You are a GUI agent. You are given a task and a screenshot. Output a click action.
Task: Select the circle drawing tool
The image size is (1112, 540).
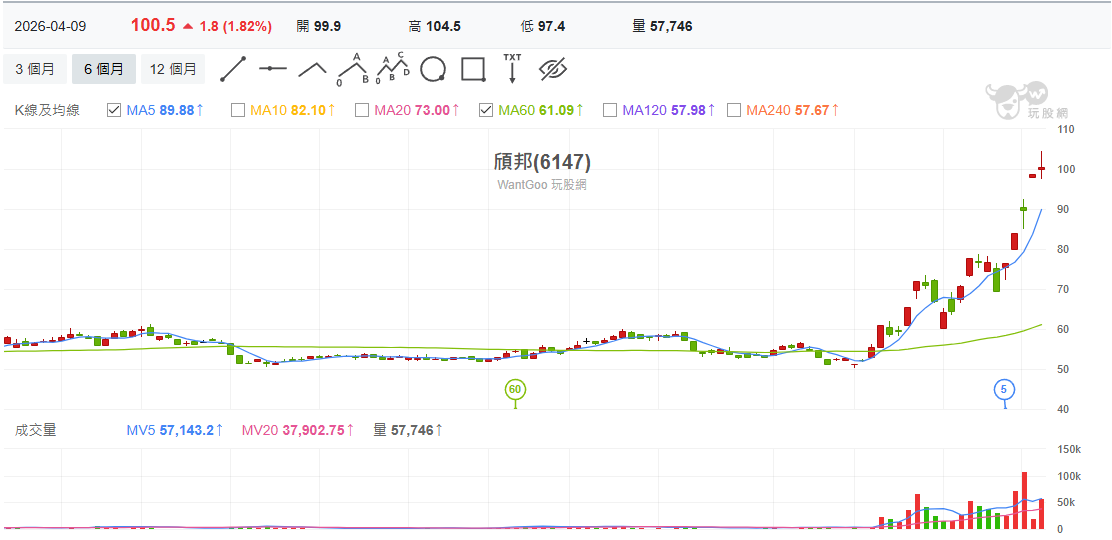[432, 69]
